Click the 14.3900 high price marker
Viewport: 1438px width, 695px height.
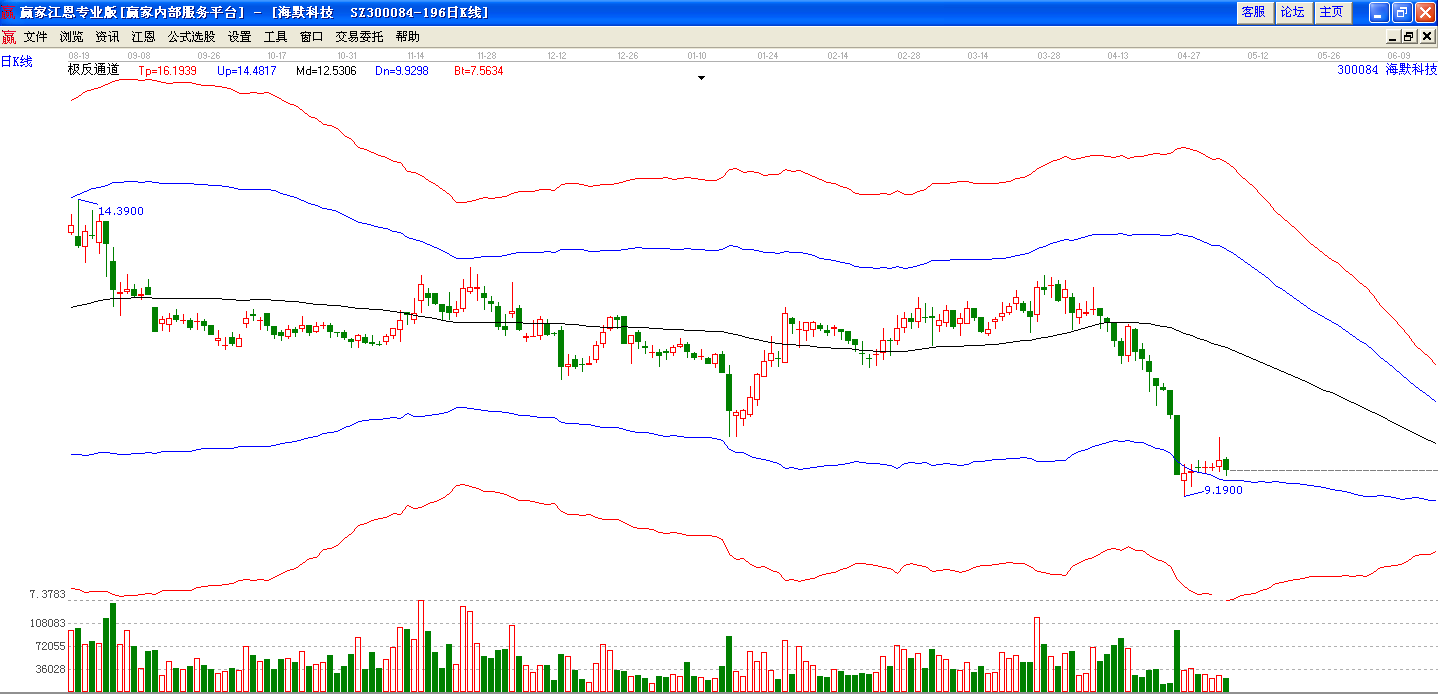(x=121, y=211)
